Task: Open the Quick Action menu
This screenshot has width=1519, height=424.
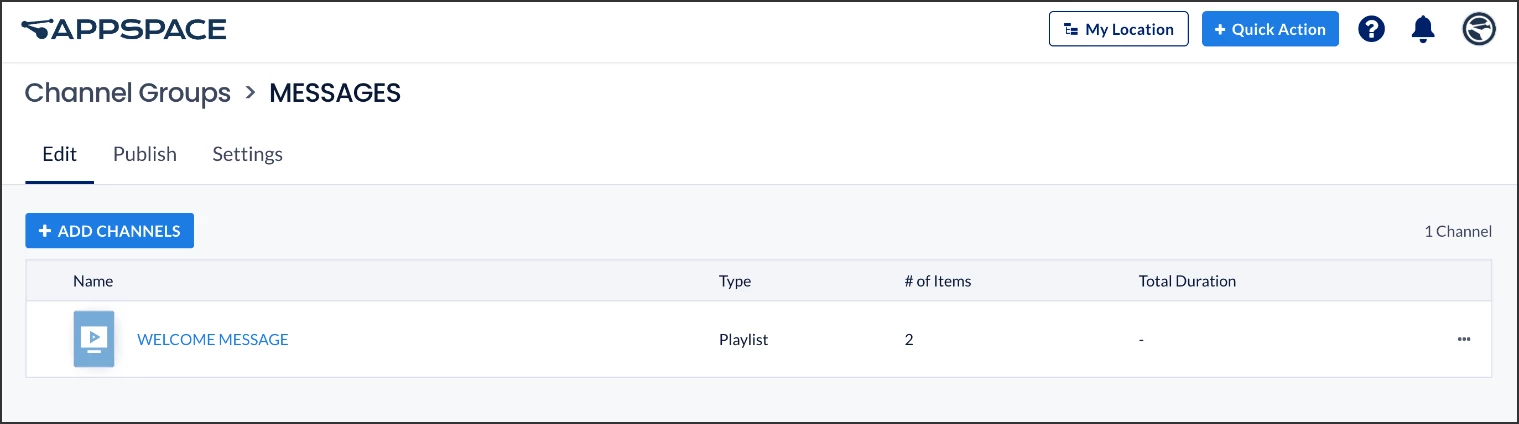Action: [1270, 29]
